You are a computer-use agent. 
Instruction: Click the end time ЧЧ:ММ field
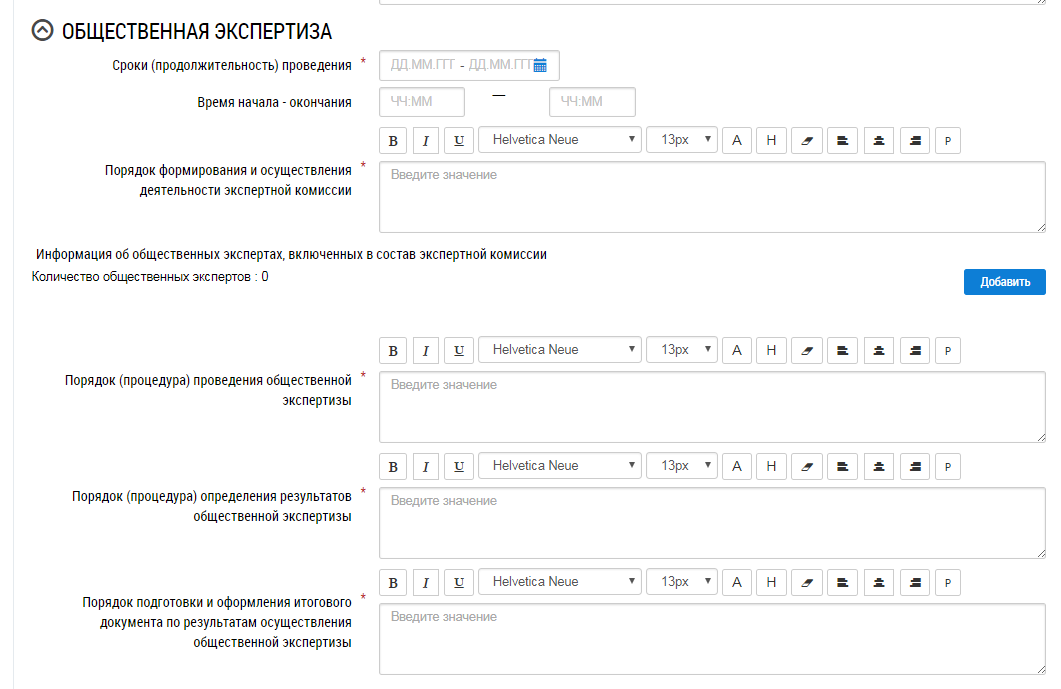tap(592, 102)
